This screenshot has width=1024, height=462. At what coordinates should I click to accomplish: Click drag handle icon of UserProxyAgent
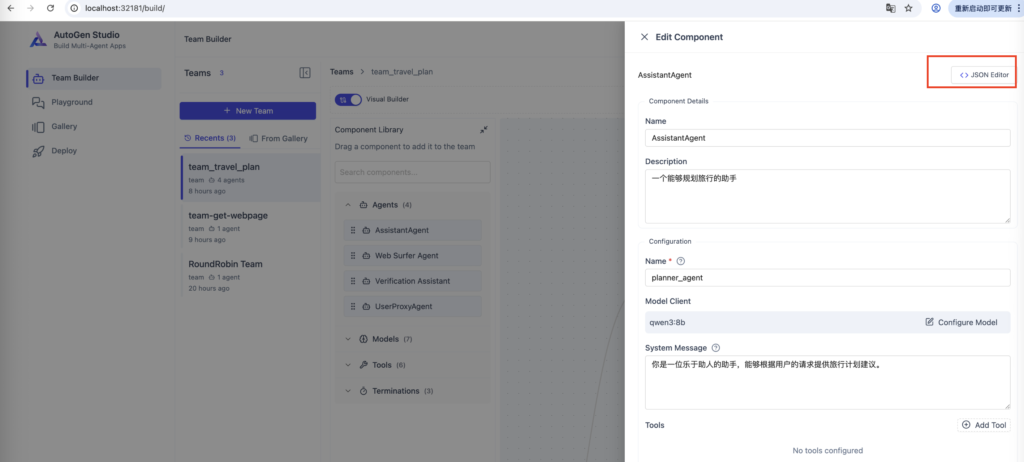pyautogui.click(x=353, y=306)
